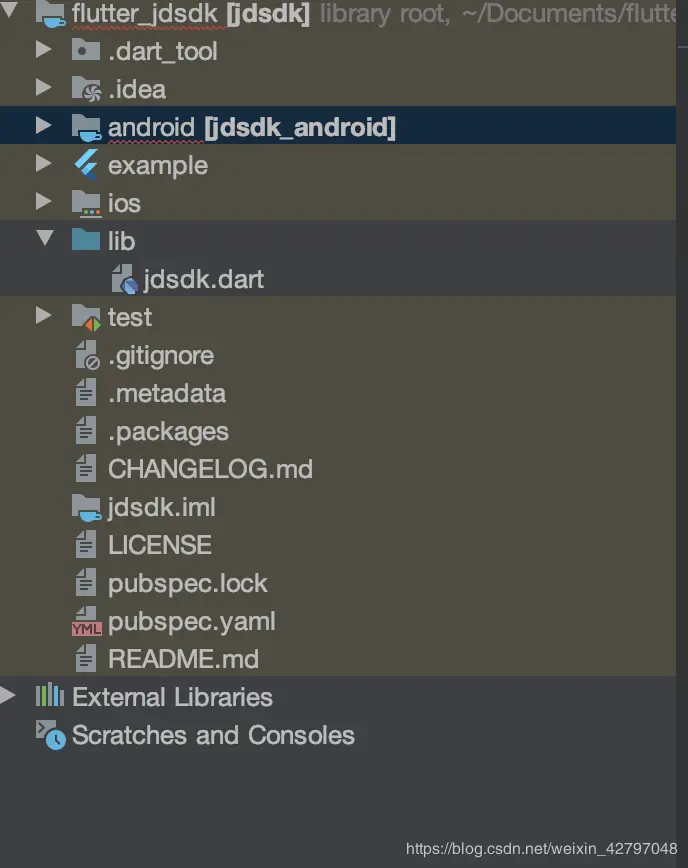Collapse the lib folder arrow
The width and height of the screenshot is (688, 868).
[x=43, y=240]
